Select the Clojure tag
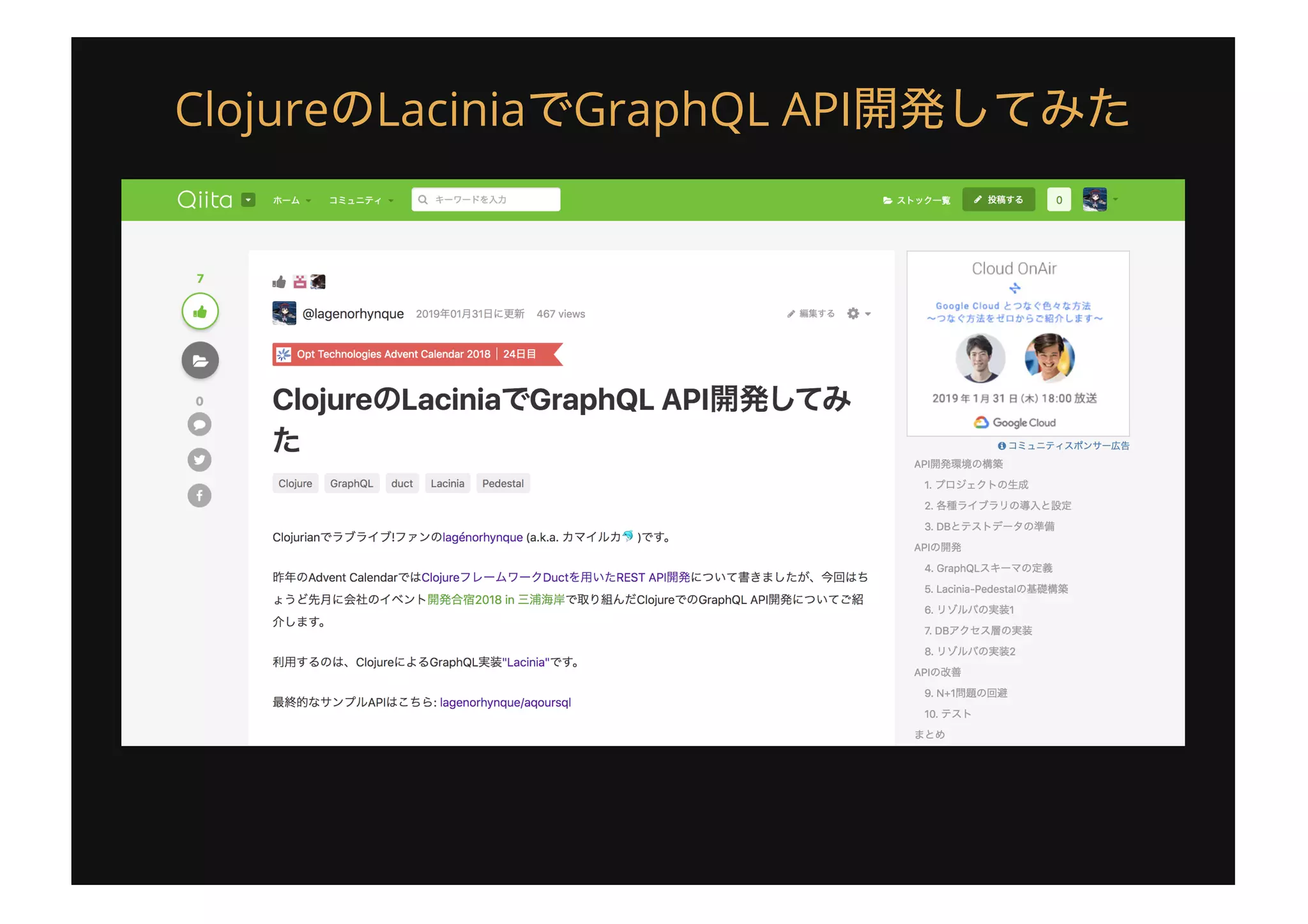The image size is (1308, 924). 295,483
